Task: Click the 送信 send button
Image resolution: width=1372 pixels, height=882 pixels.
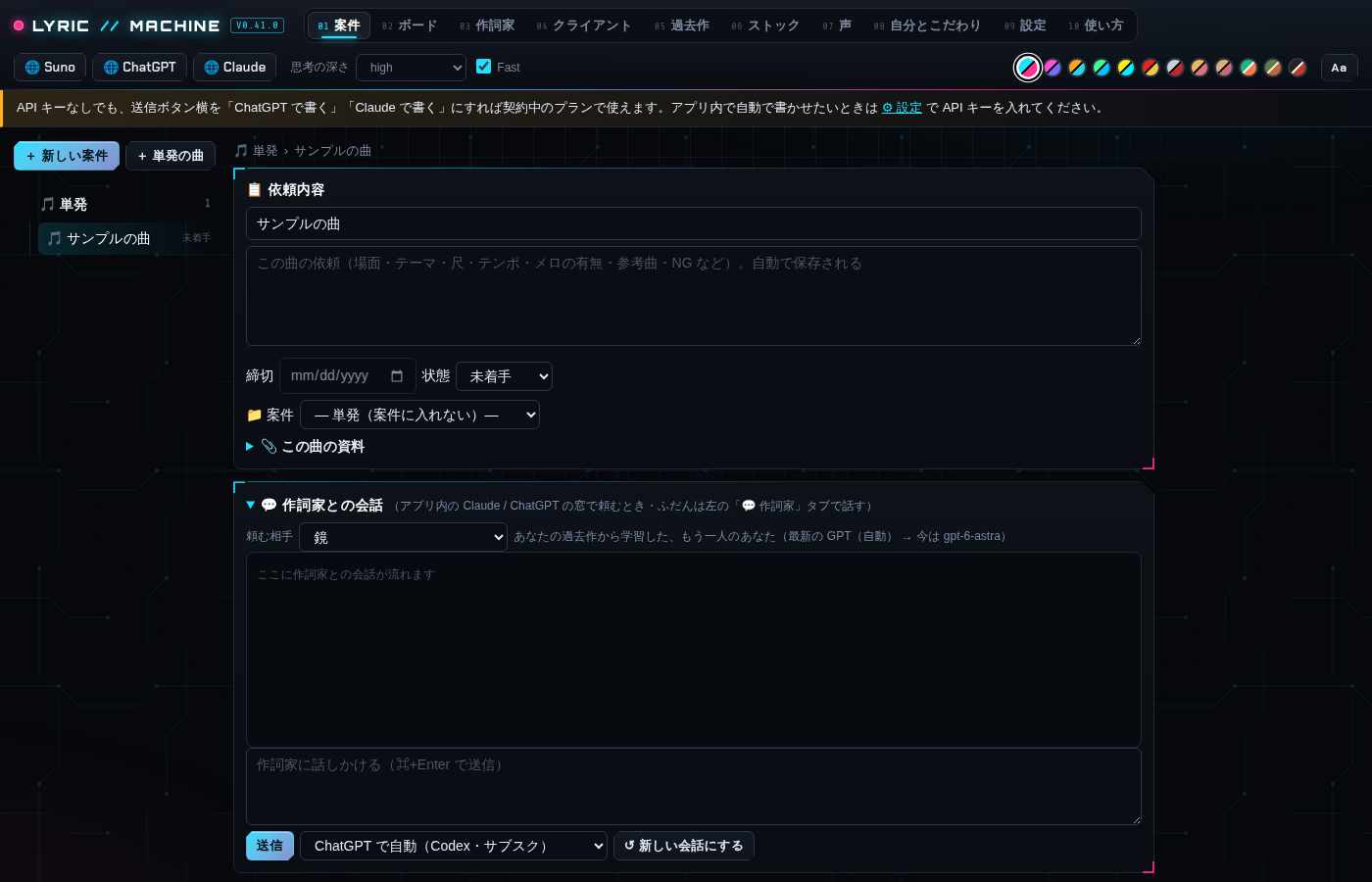Action: click(x=269, y=846)
